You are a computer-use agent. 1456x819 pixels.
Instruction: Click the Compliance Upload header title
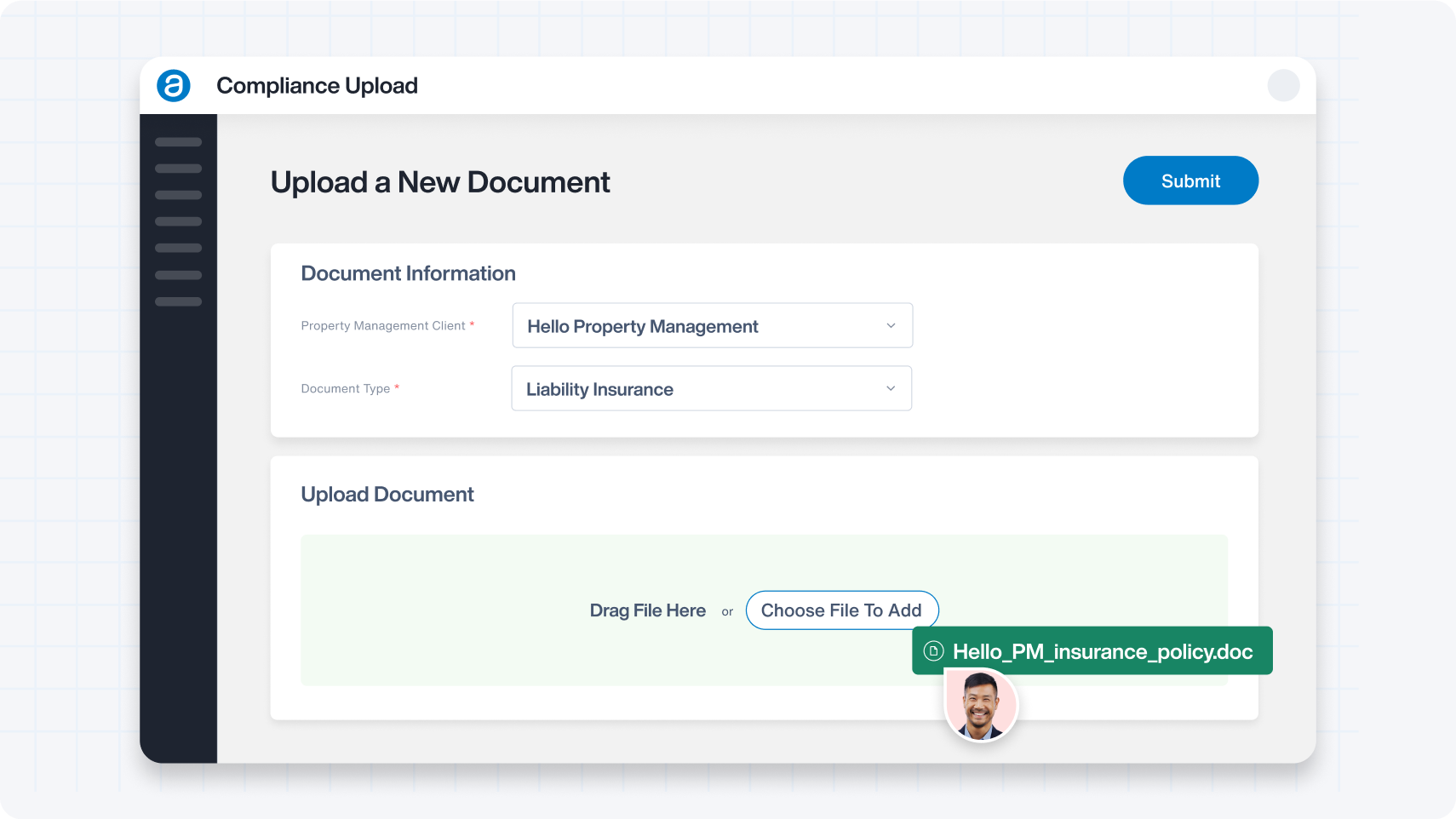click(x=317, y=85)
